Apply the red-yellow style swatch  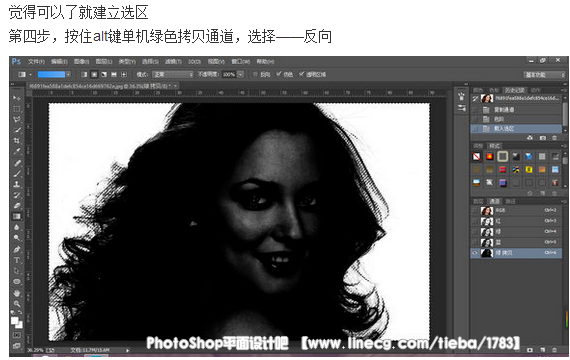tap(490, 156)
